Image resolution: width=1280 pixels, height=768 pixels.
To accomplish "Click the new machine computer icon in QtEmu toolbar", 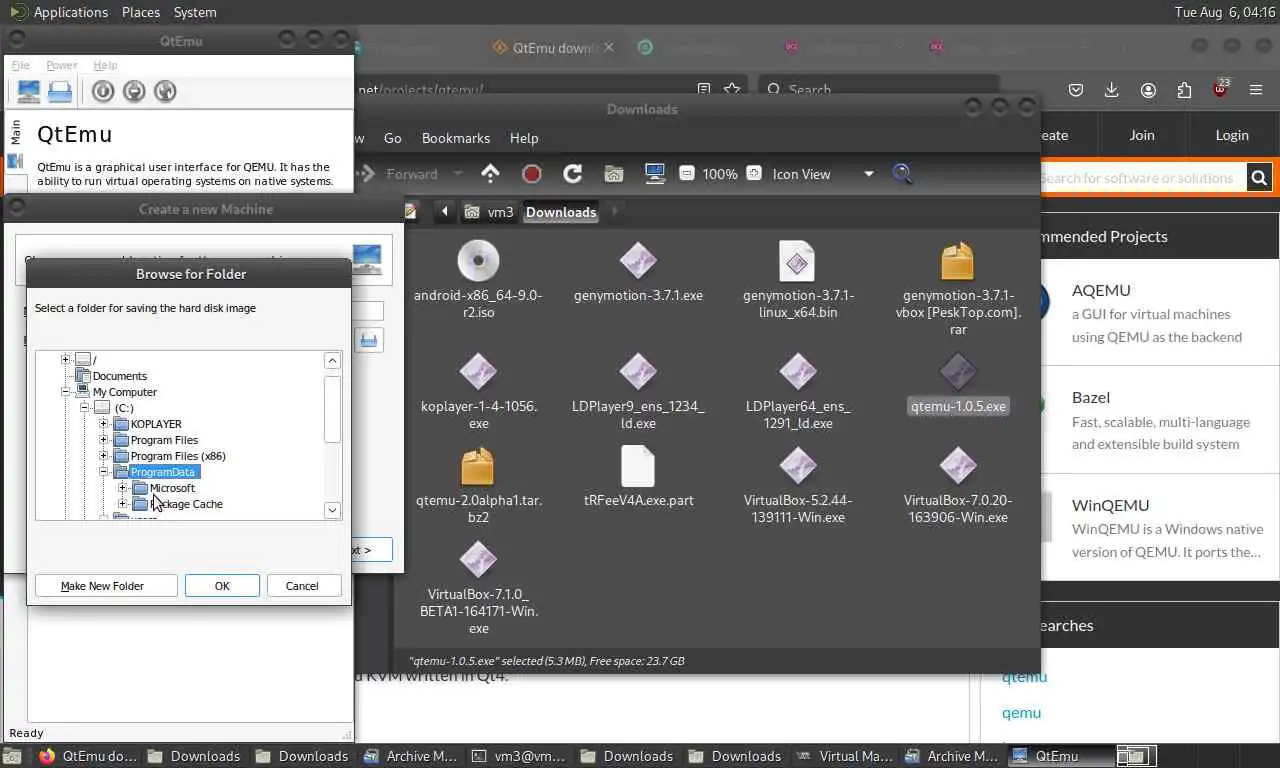I will pyautogui.click(x=29, y=92).
